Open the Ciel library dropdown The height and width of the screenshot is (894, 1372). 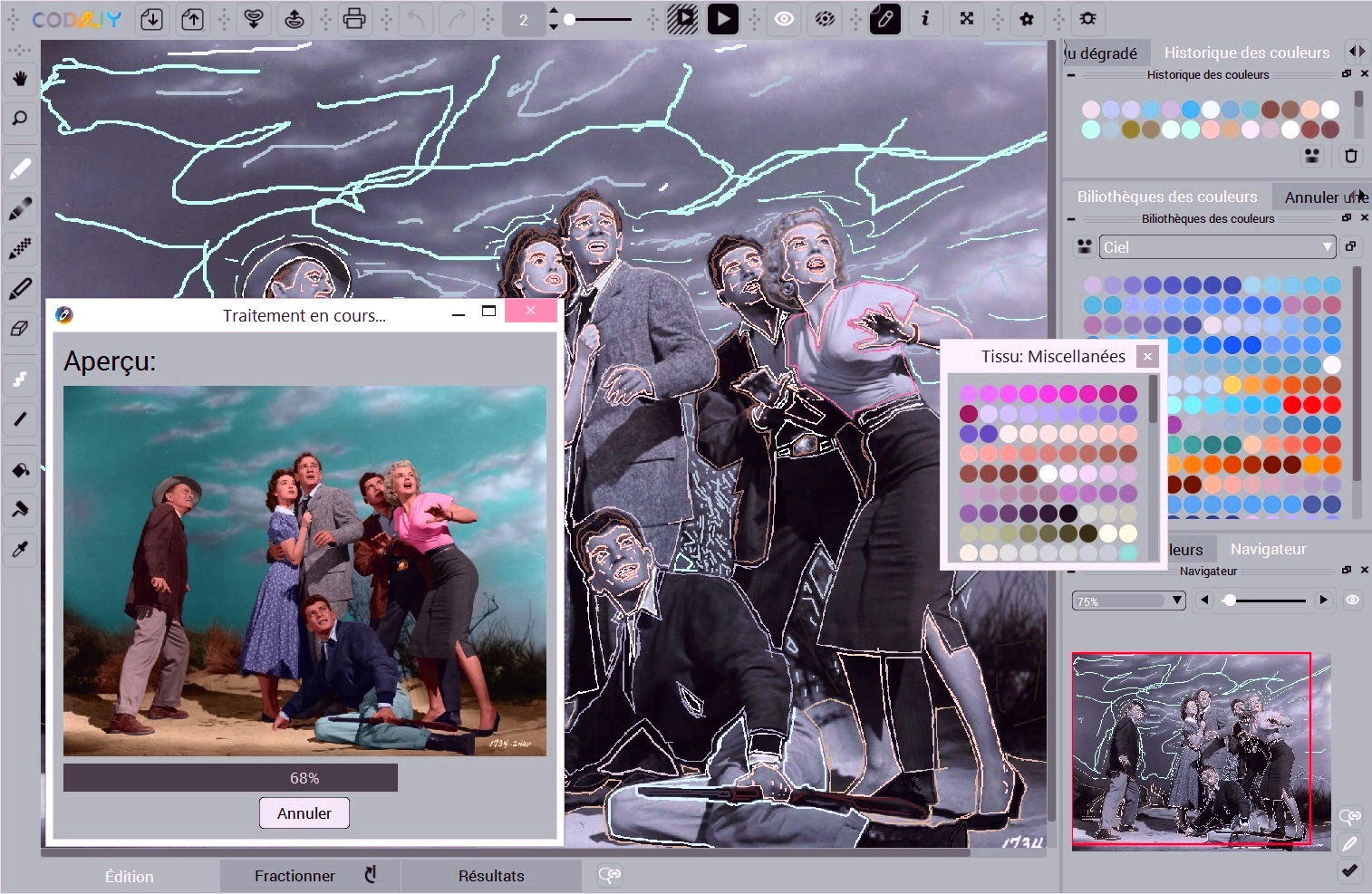pos(1218,246)
